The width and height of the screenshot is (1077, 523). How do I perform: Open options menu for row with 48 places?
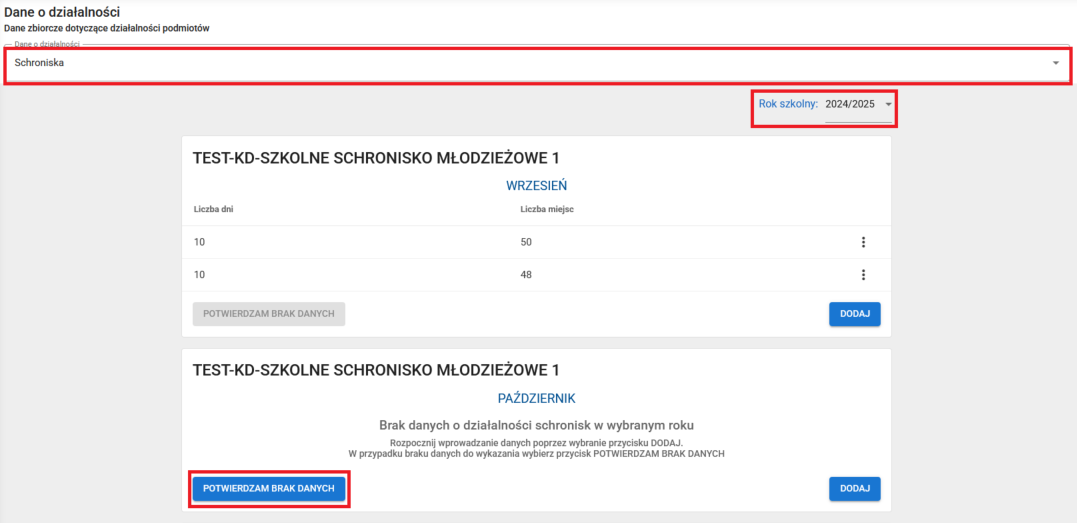pyautogui.click(x=863, y=275)
